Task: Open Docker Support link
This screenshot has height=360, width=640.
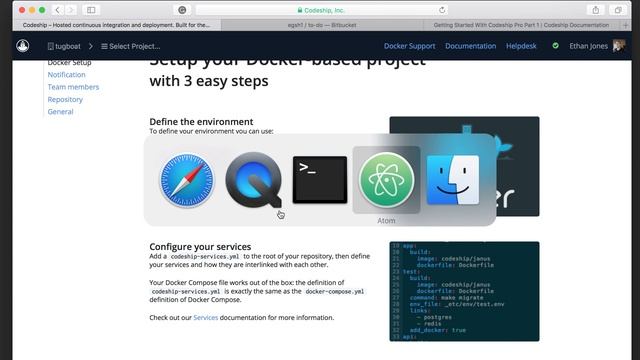Action: [409, 46]
